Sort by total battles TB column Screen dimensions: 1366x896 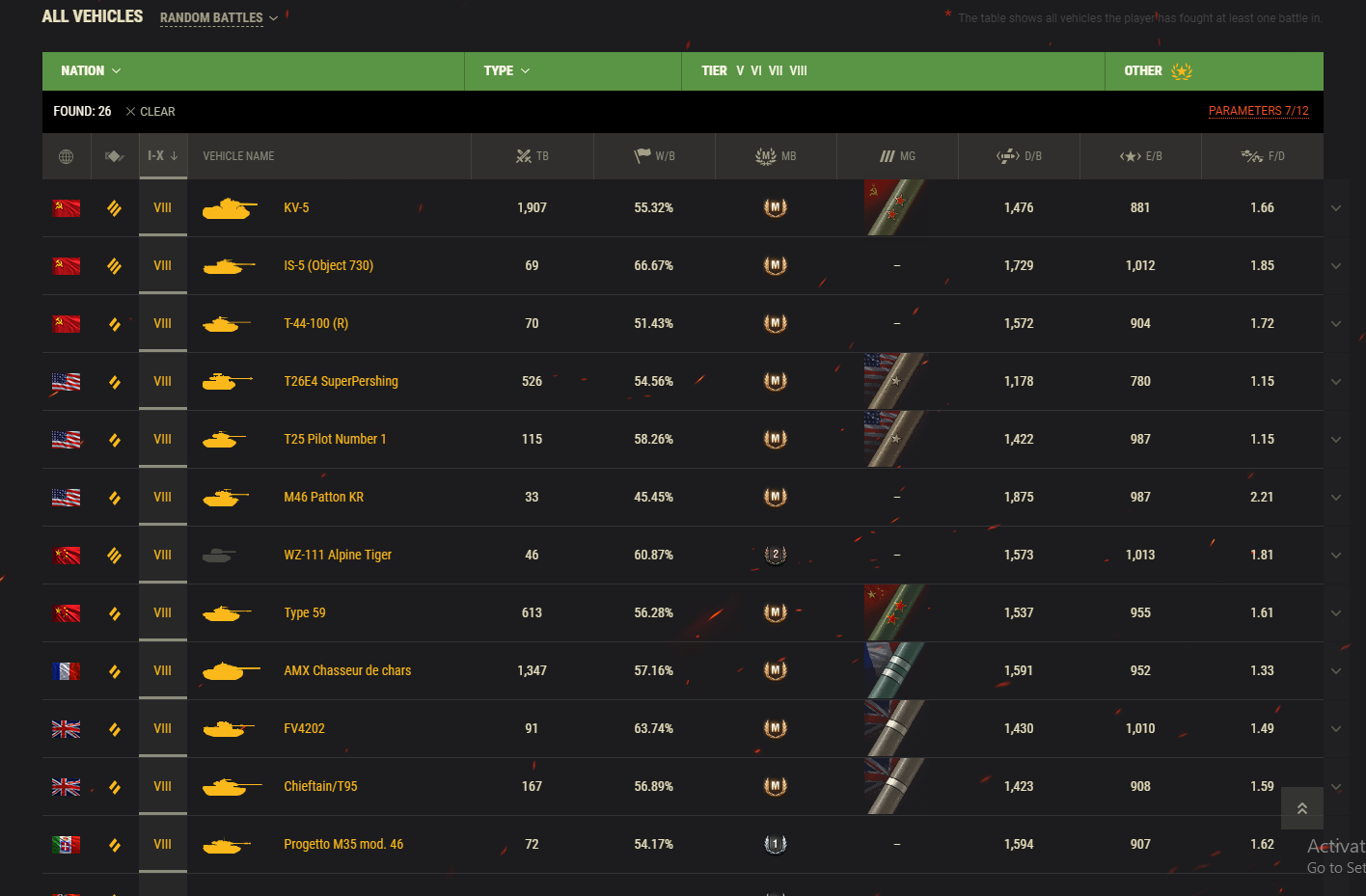point(533,156)
